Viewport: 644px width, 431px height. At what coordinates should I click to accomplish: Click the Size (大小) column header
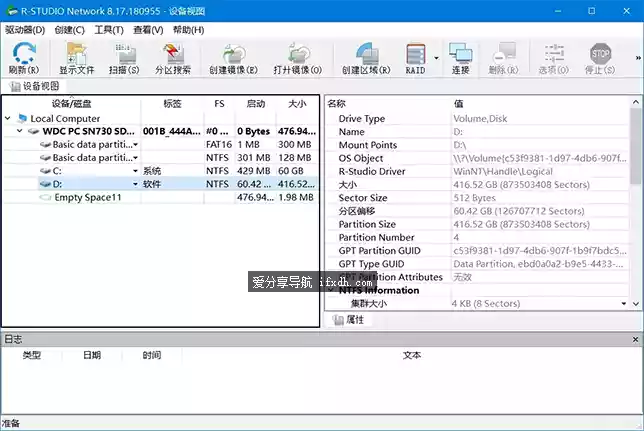(x=297, y=104)
